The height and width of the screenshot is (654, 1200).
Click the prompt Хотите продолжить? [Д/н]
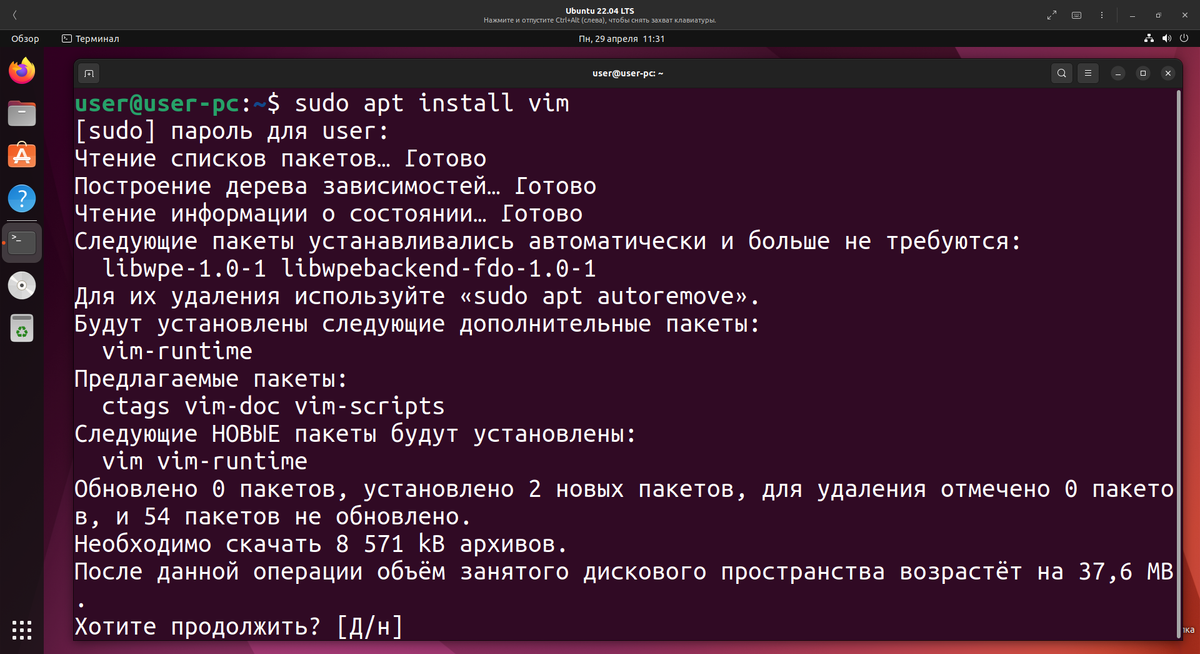[239, 628]
